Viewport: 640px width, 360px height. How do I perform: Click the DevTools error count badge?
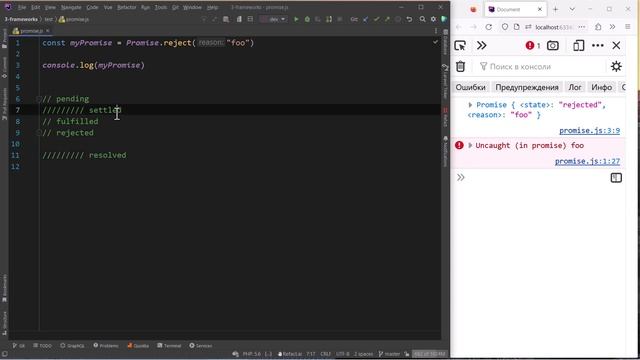coord(533,46)
